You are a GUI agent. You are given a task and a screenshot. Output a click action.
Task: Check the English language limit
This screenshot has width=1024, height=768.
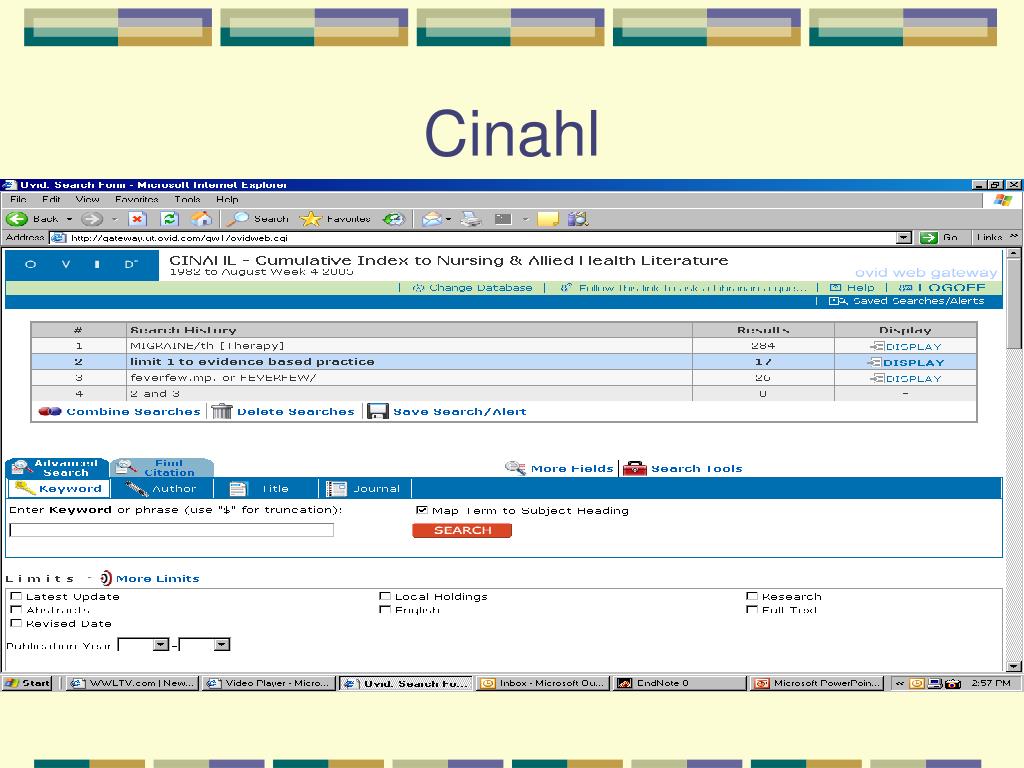[385, 609]
